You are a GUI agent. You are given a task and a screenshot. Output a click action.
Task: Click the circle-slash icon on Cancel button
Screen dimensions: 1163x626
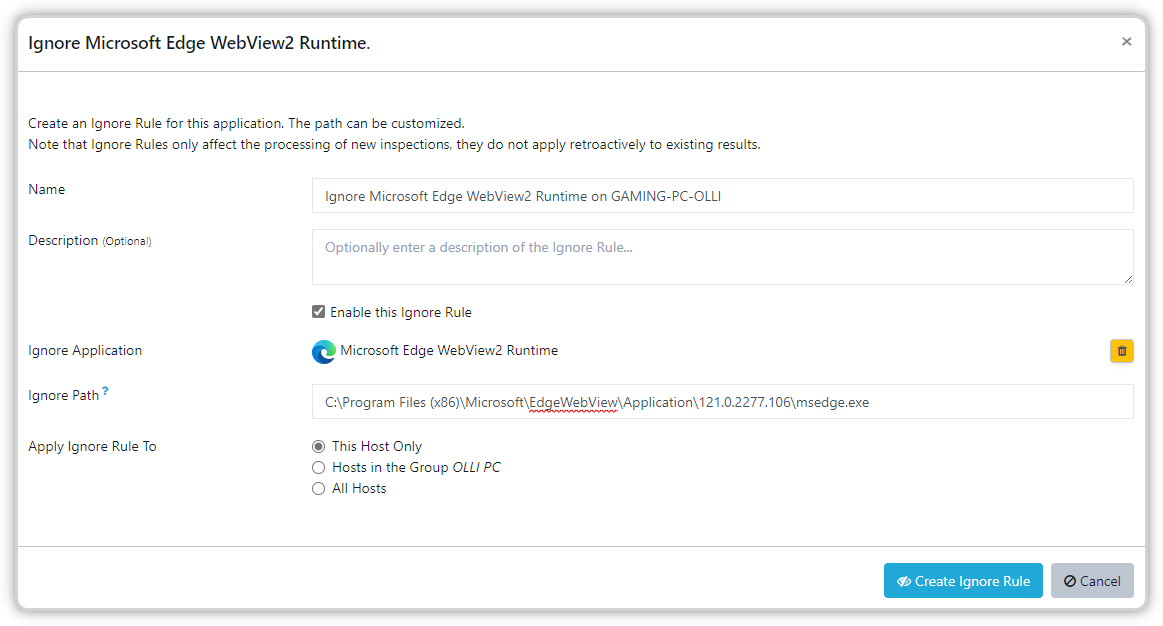1070,581
